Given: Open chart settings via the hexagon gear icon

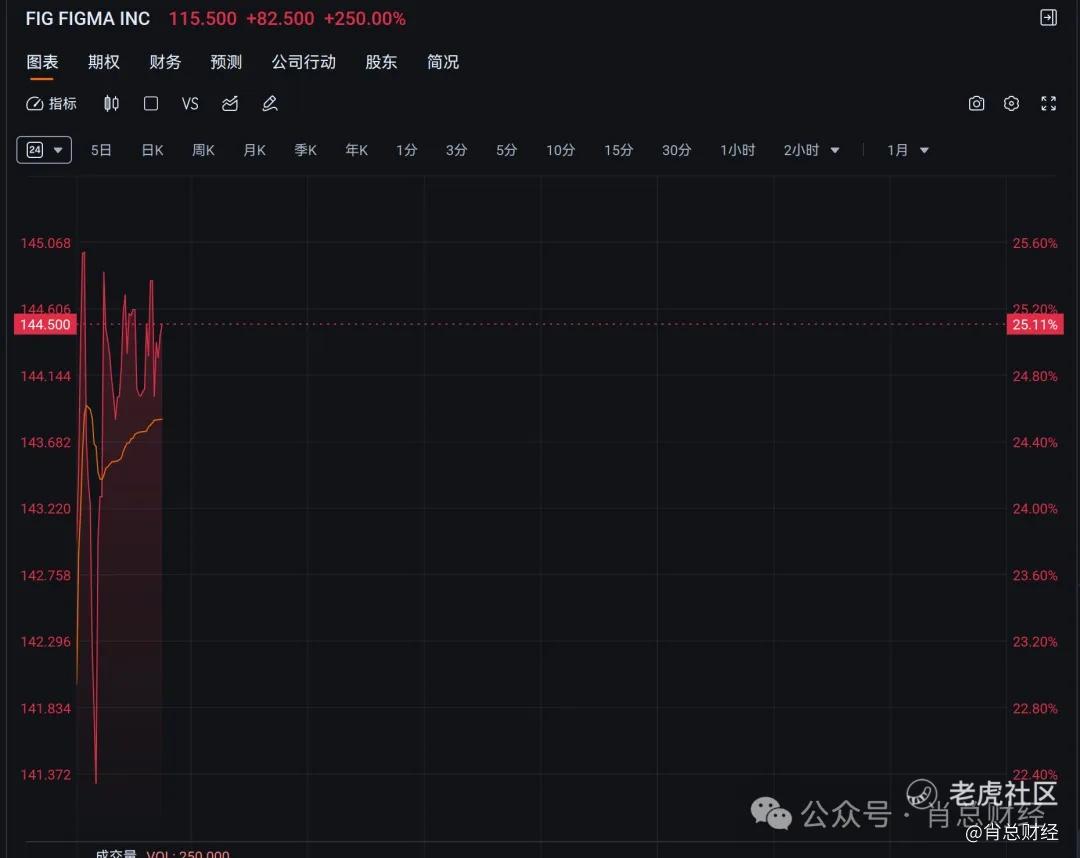Looking at the screenshot, I should click(x=1011, y=103).
